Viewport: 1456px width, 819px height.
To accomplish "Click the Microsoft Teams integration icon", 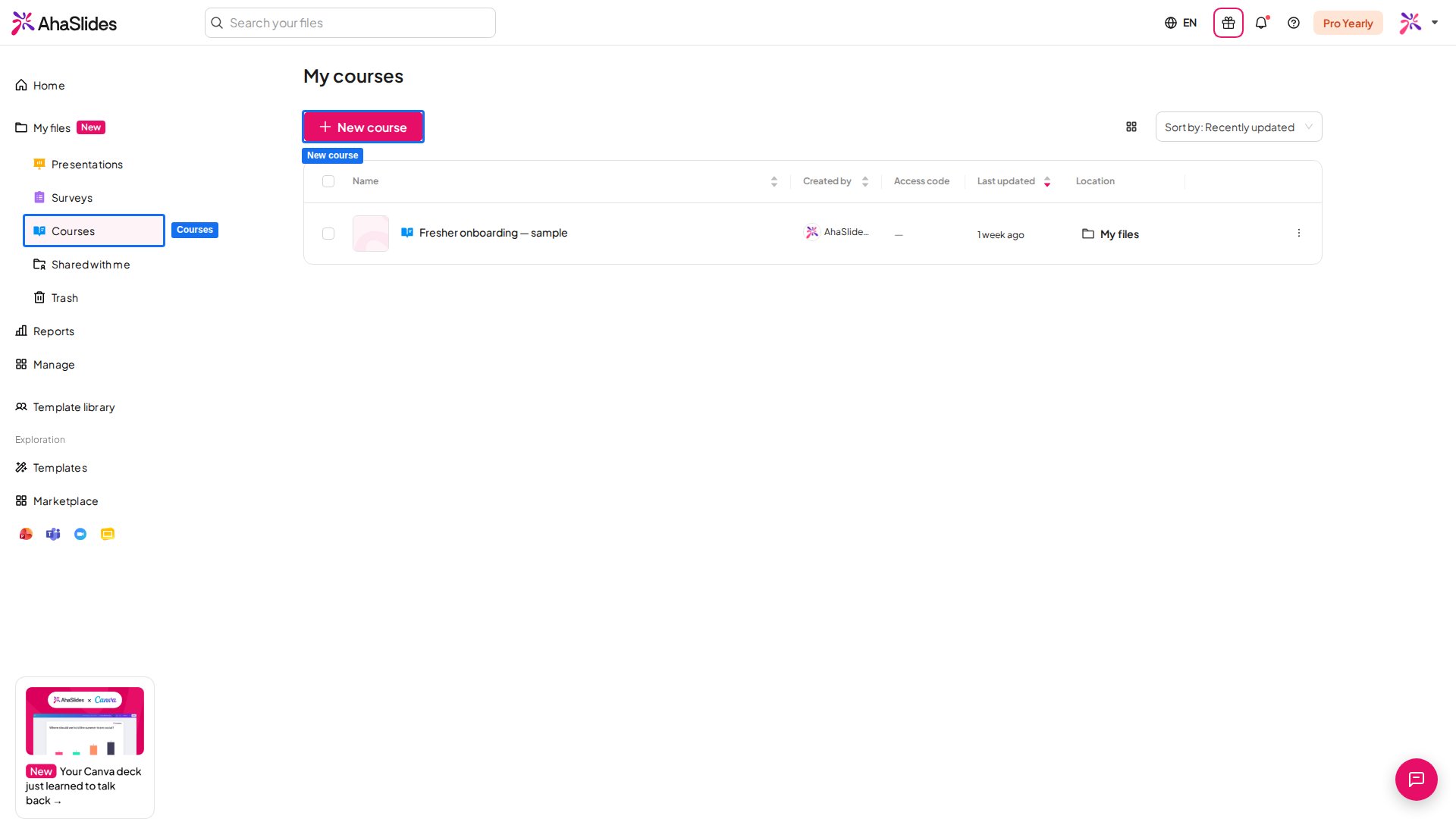I will 53,535.
